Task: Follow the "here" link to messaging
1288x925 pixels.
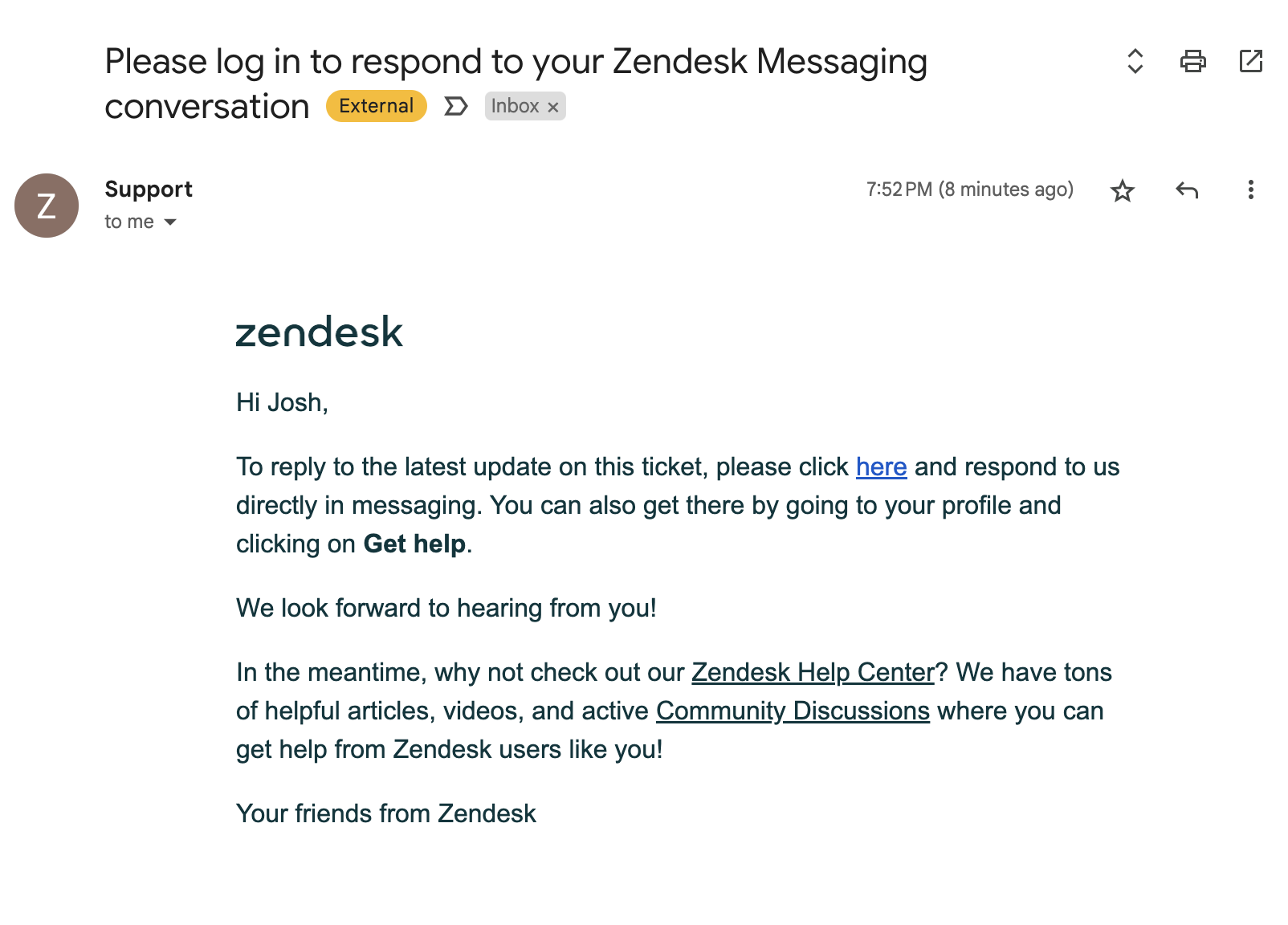Action: (881, 467)
